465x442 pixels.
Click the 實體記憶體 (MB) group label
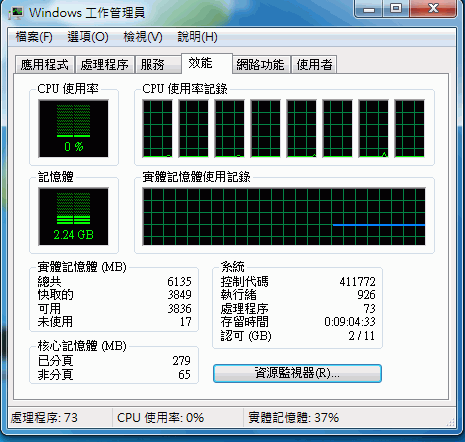pyautogui.click(x=82, y=267)
